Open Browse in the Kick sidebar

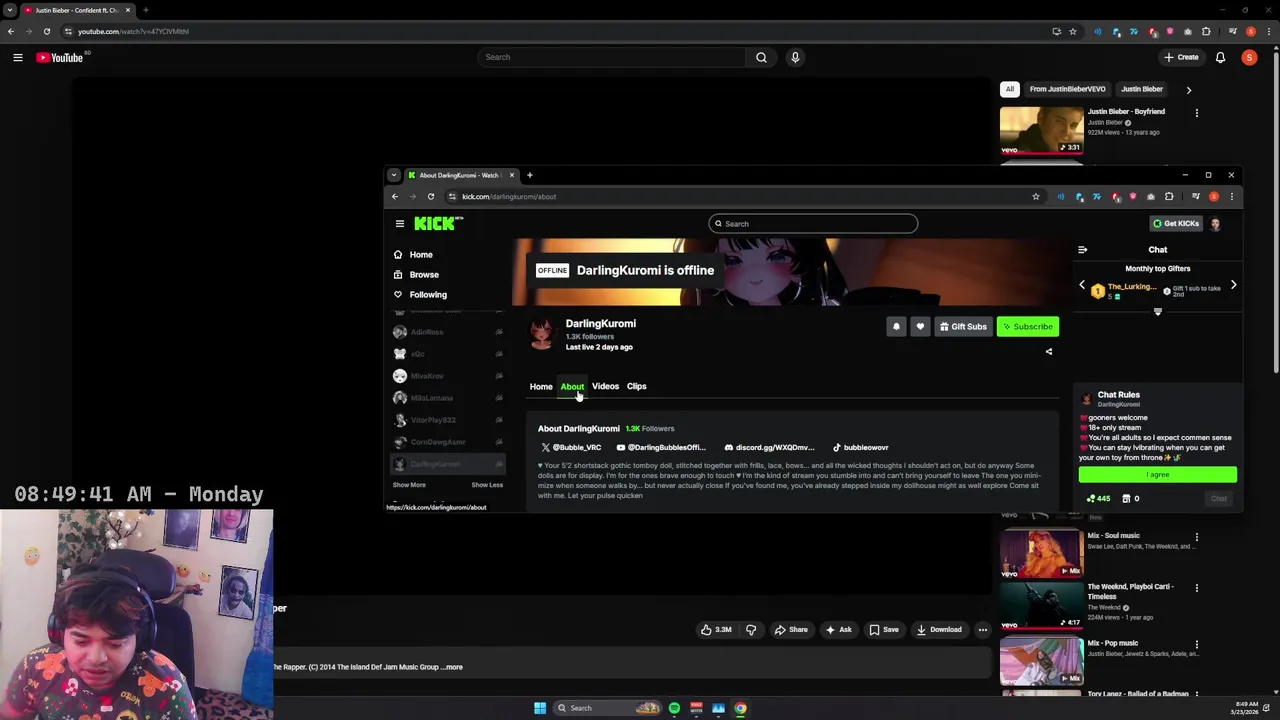424,275
